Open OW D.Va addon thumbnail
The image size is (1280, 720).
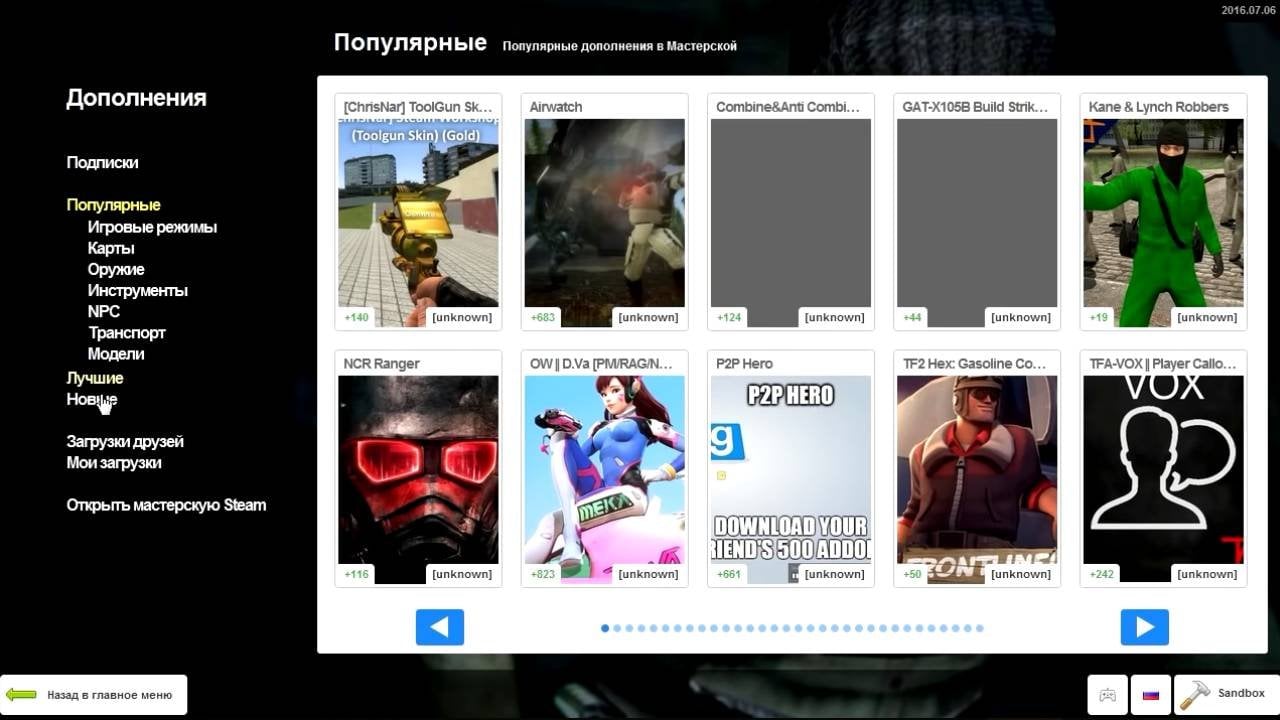point(604,479)
